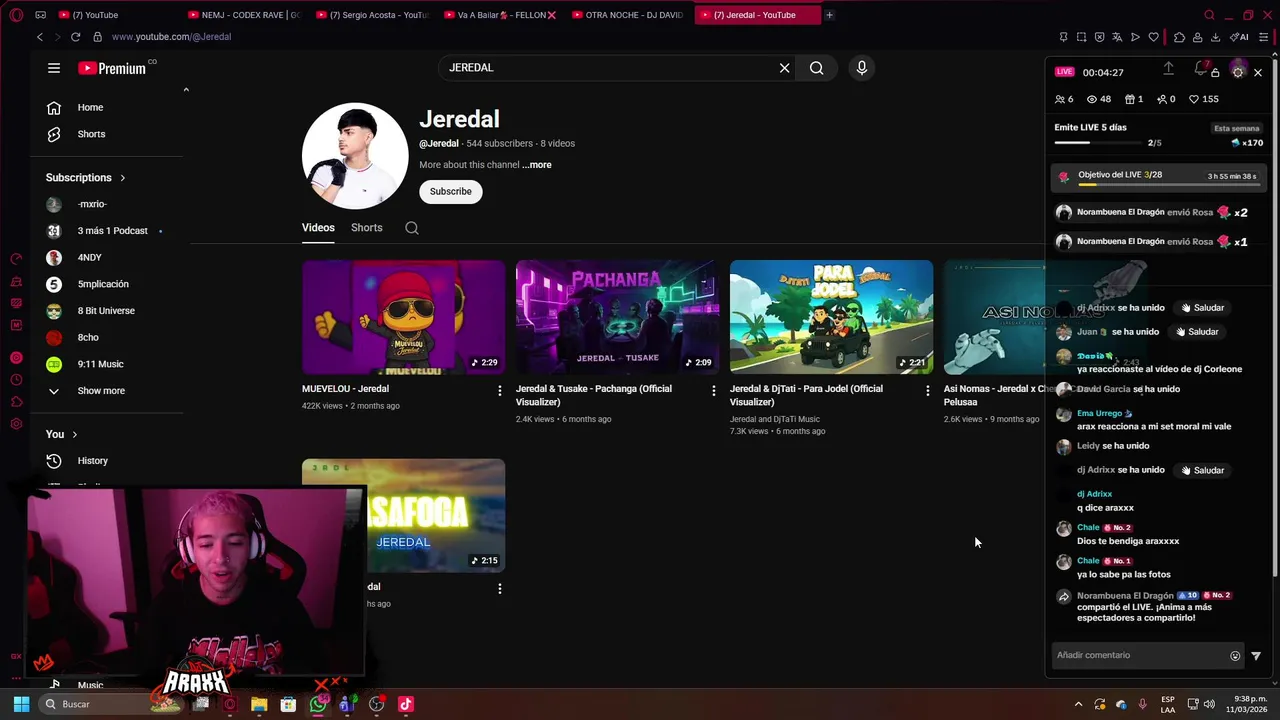Screen dimensions: 1280x720
Task: Open Shorts in the sidebar
Action: 91,134
